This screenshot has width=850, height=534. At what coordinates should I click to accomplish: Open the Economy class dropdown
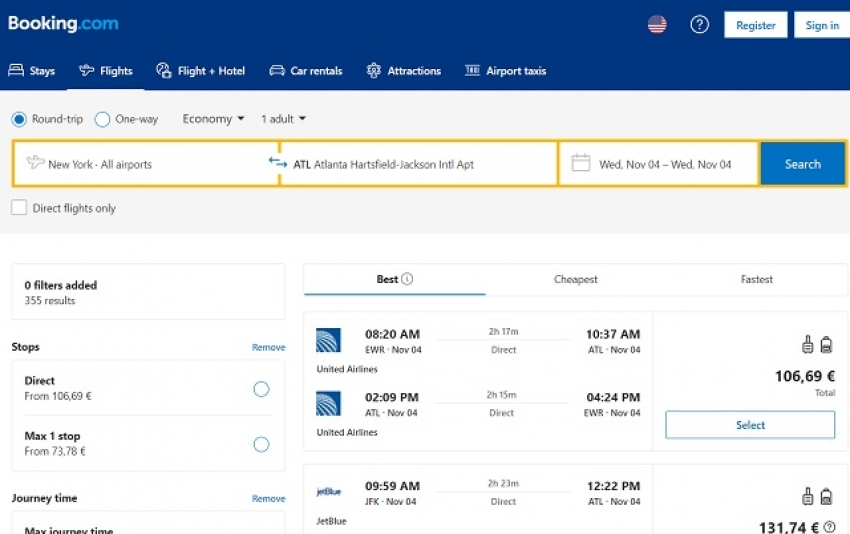click(x=214, y=119)
